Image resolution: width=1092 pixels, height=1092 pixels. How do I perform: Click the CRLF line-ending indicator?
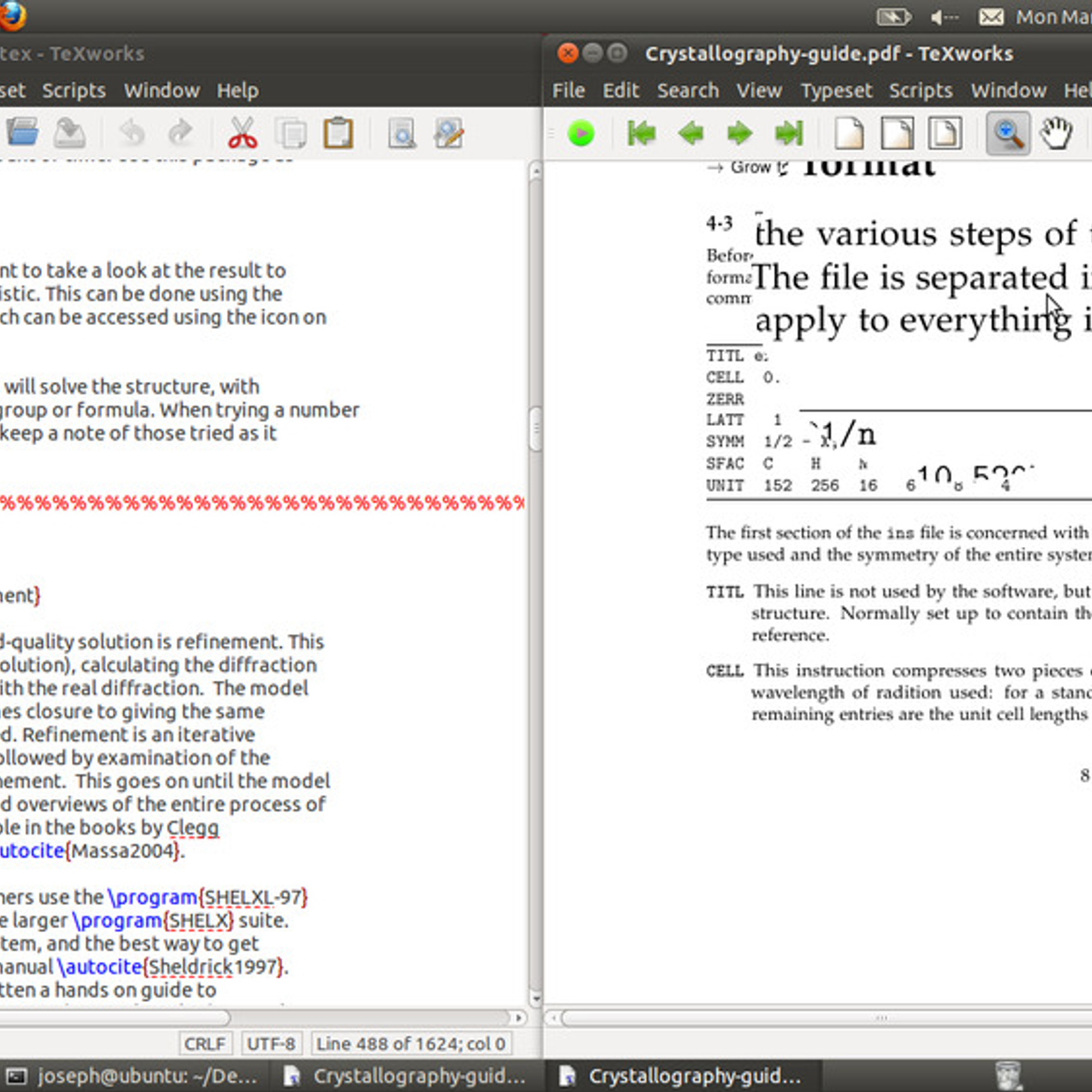tap(206, 1043)
